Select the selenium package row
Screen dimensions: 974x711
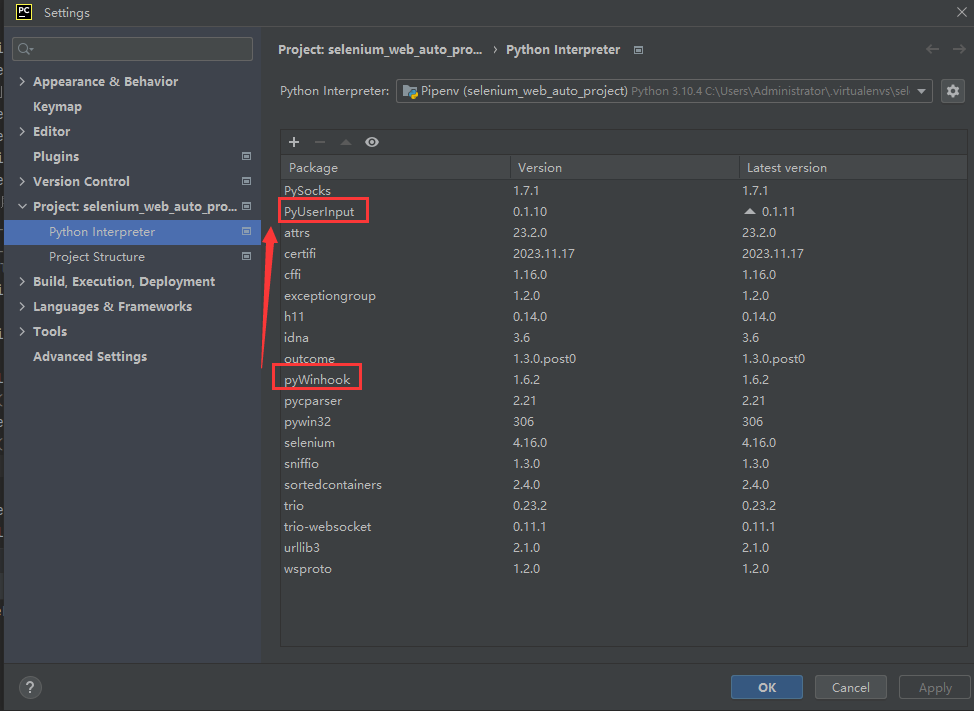[x=310, y=443]
